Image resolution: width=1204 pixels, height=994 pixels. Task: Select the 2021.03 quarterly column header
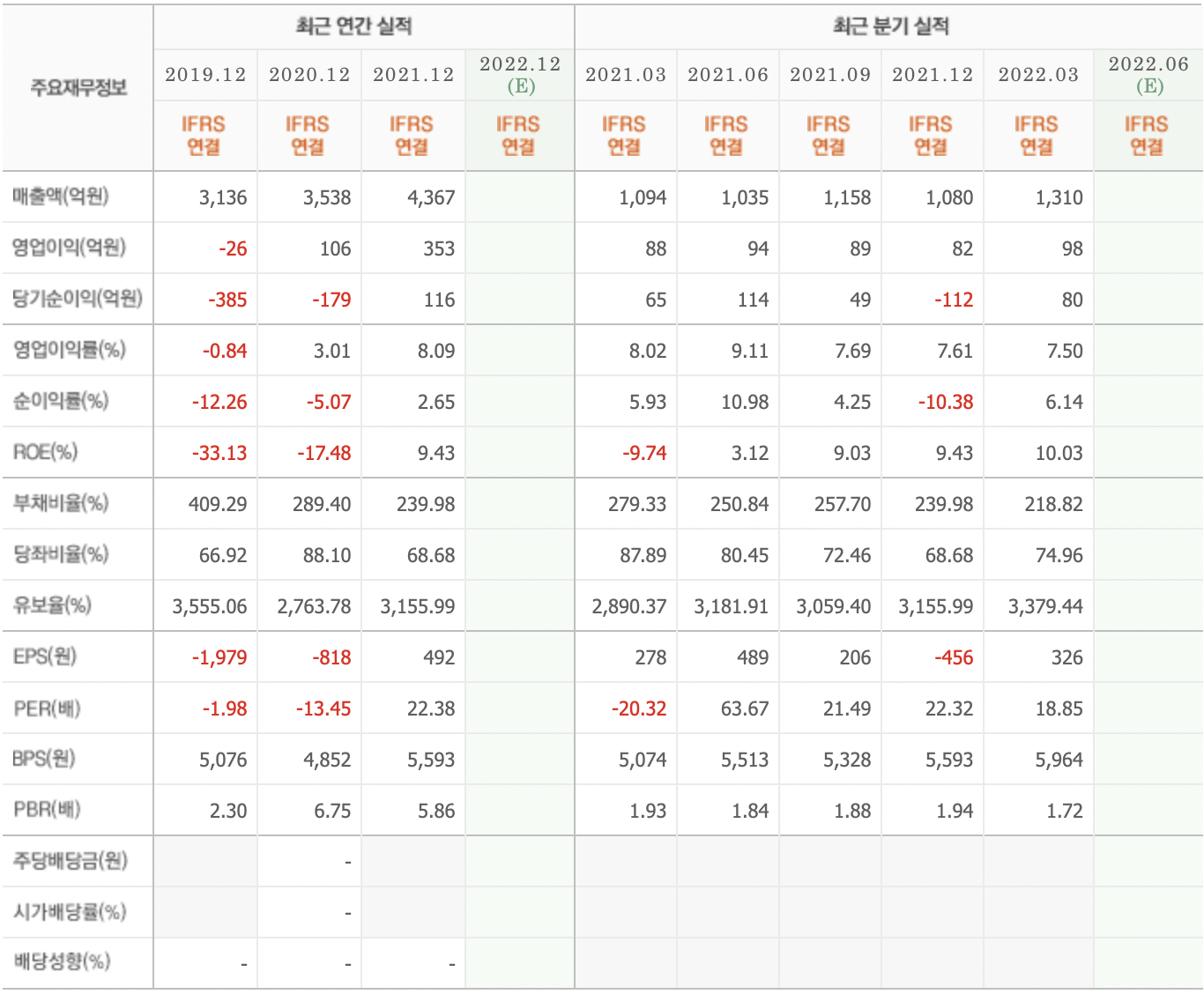pos(626,75)
